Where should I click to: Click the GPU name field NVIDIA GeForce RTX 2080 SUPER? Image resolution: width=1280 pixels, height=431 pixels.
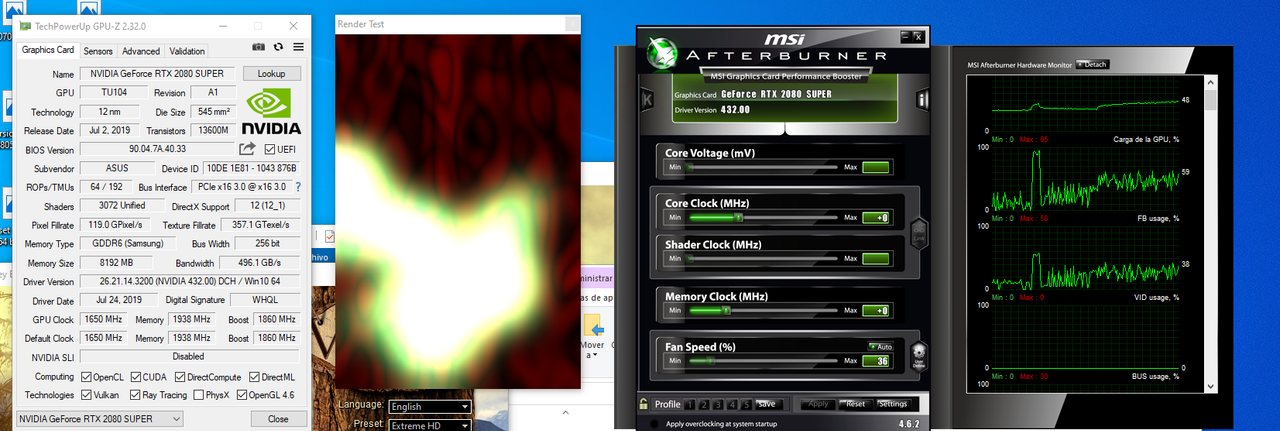(x=158, y=74)
